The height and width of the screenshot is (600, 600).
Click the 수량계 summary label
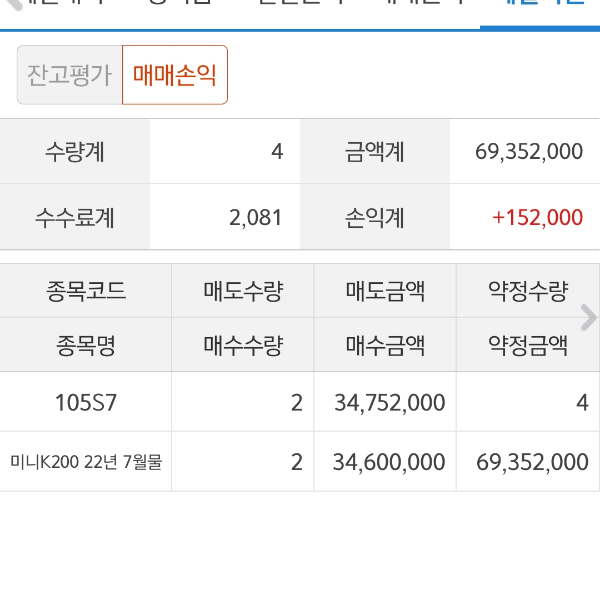[75, 152]
